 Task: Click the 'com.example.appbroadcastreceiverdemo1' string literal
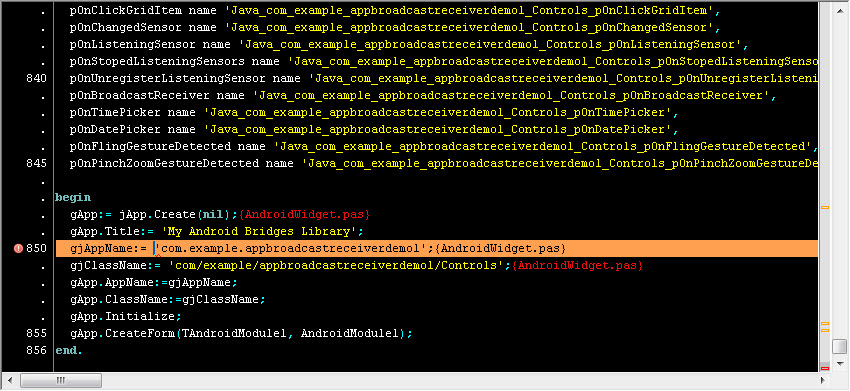[x=291, y=248]
